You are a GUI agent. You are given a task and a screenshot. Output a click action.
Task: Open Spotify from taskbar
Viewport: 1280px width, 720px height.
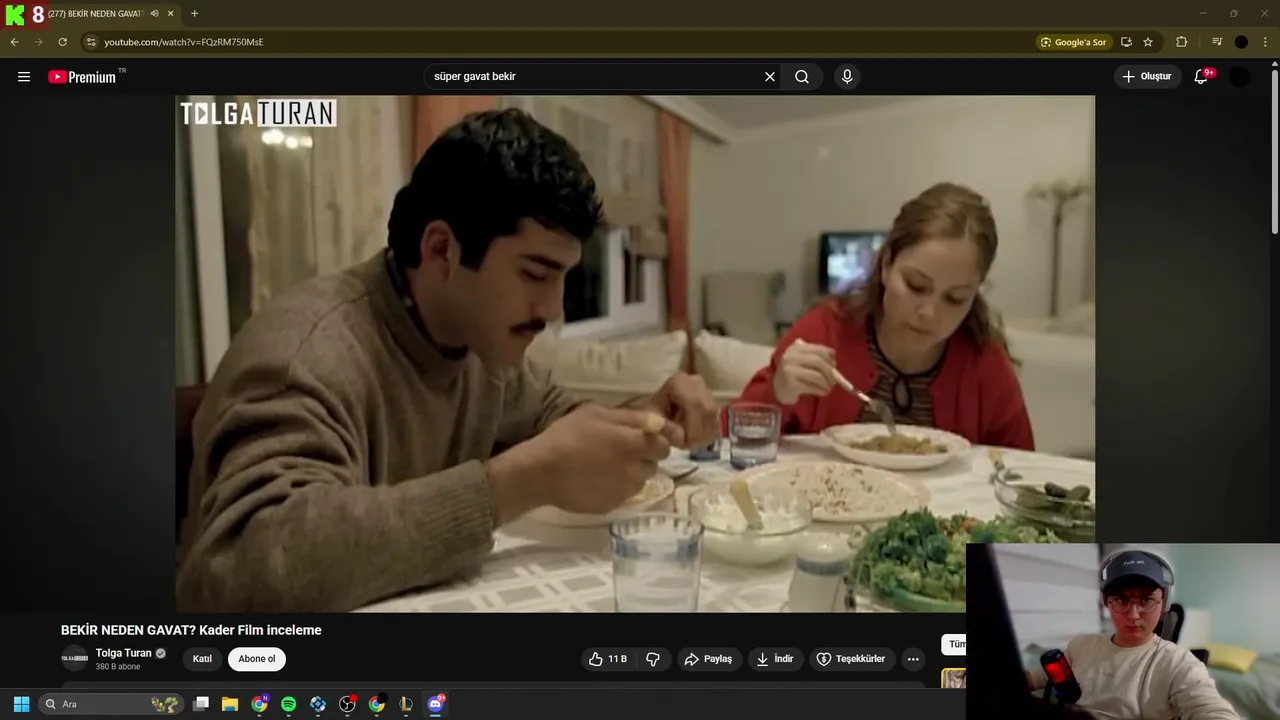(288, 704)
